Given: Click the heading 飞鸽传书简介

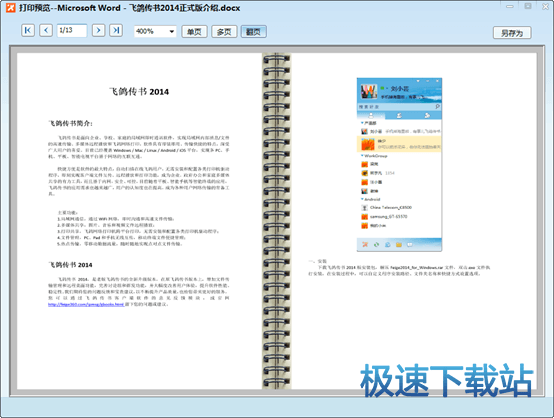Looking at the screenshot, I should 70,123.
